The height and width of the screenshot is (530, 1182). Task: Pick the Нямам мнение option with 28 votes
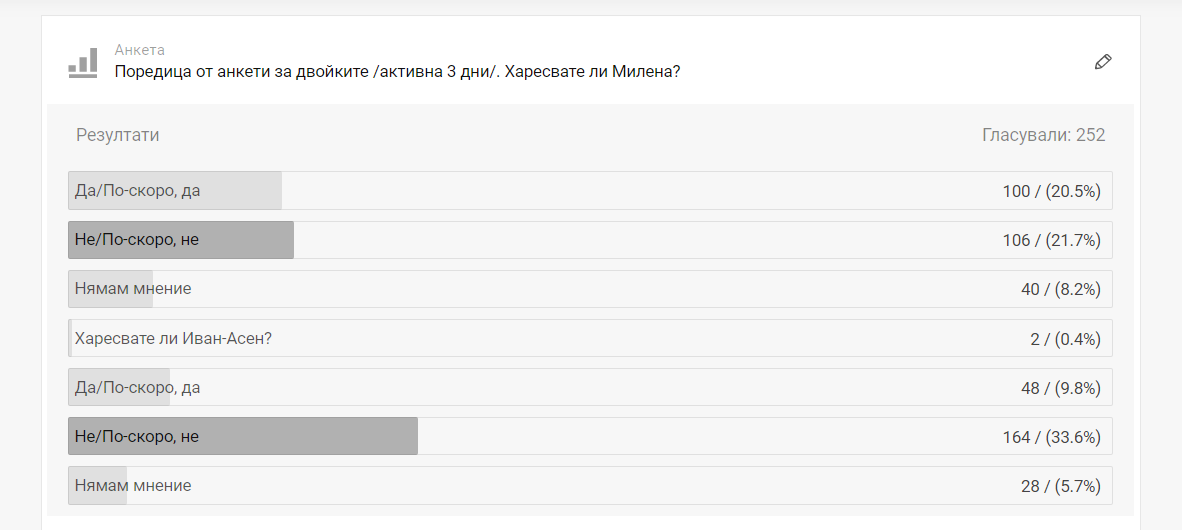[133, 486]
